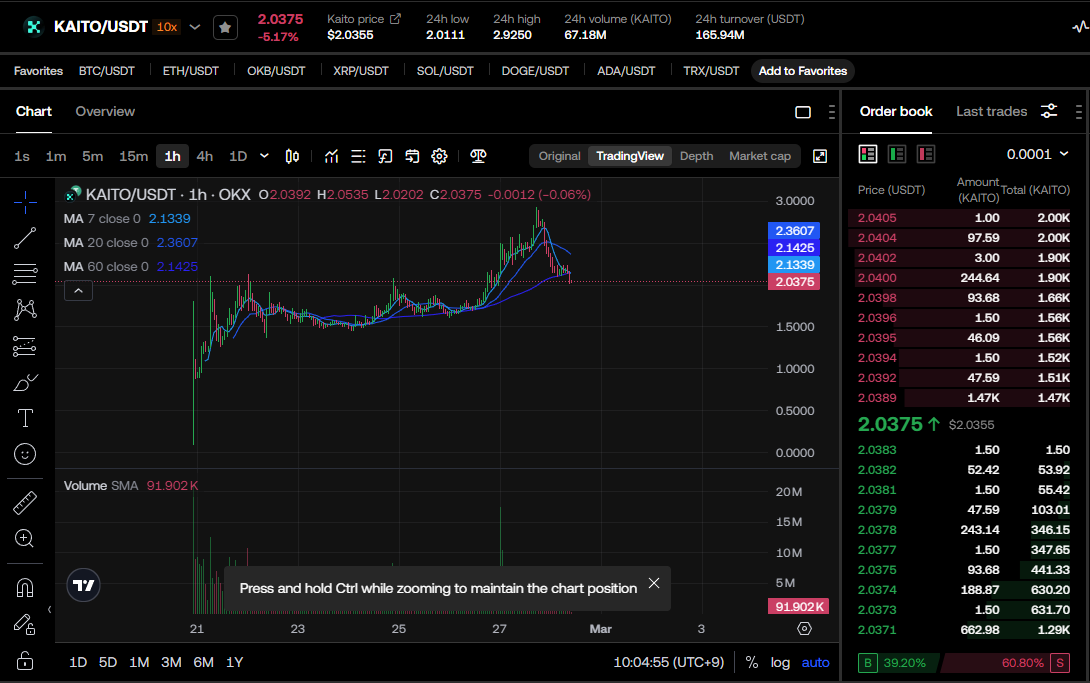
Task: Click the chart replay icon
Action: click(385, 156)
